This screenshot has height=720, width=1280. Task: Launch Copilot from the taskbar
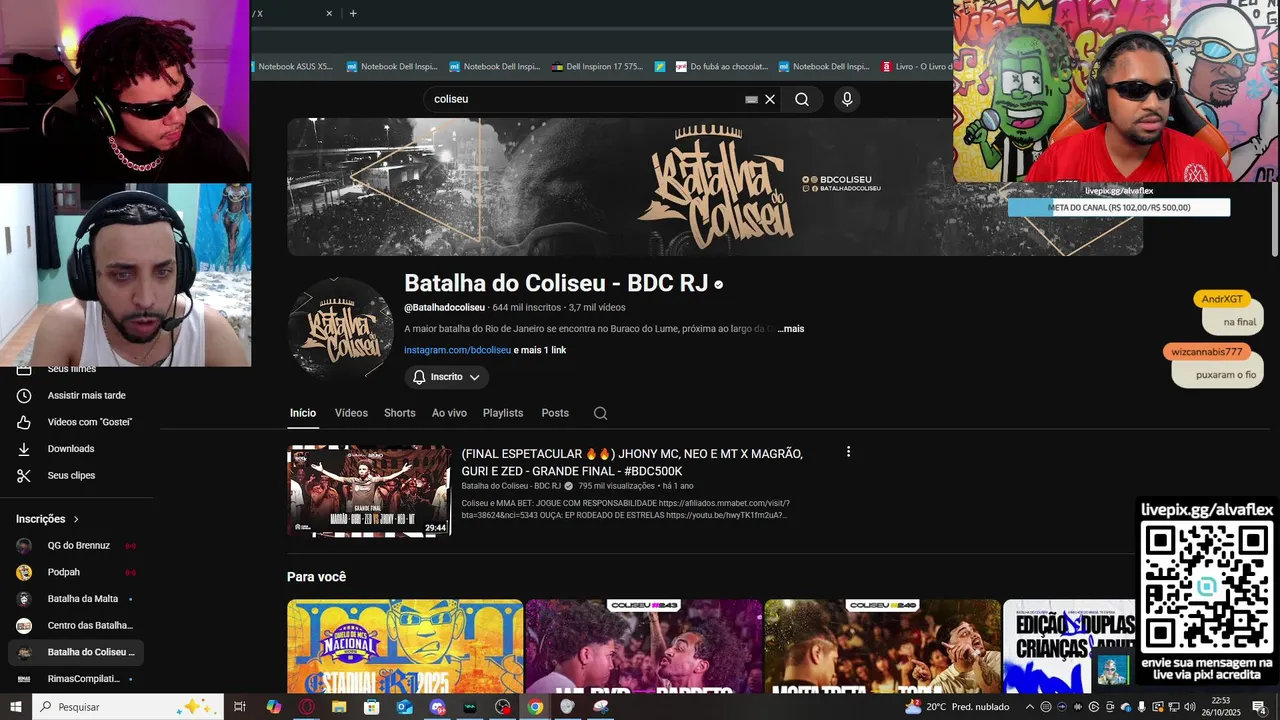[x=273, y=707]
